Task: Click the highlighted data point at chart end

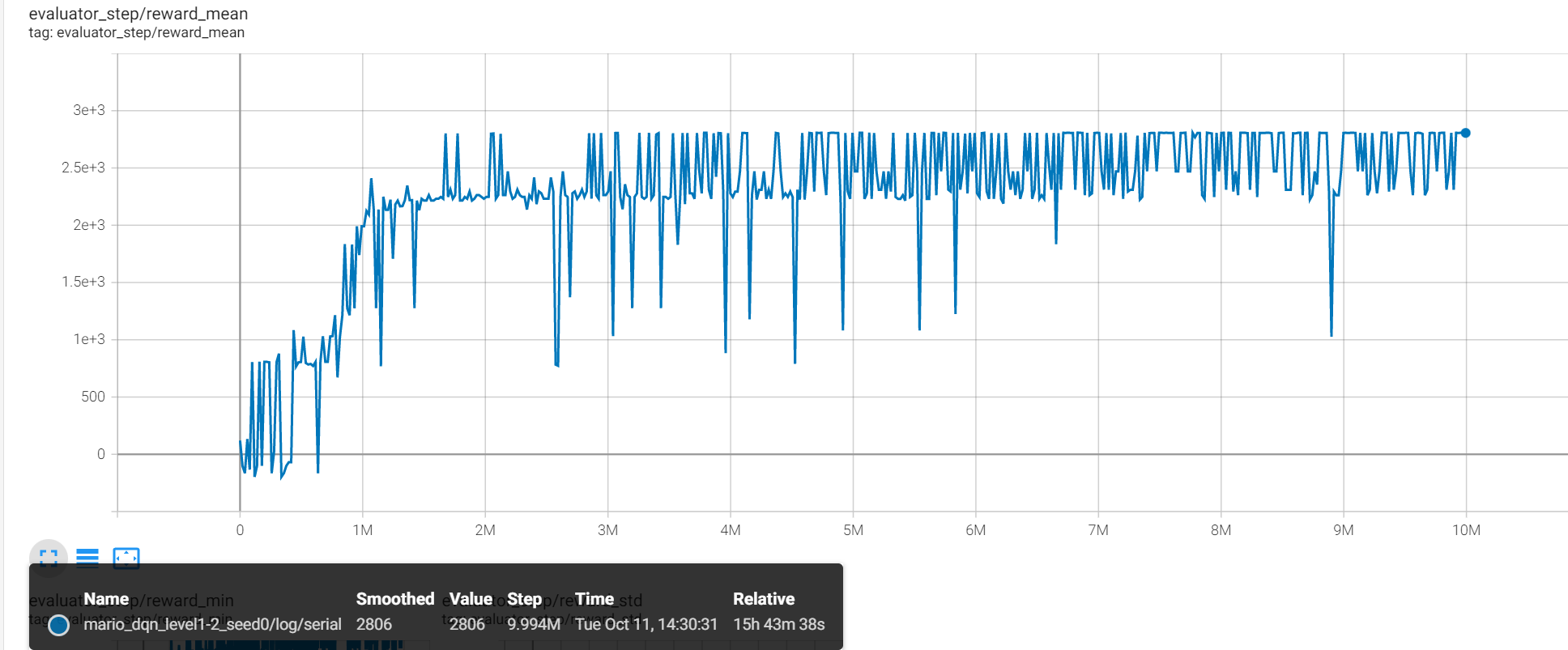Action: click(1465, 133)
